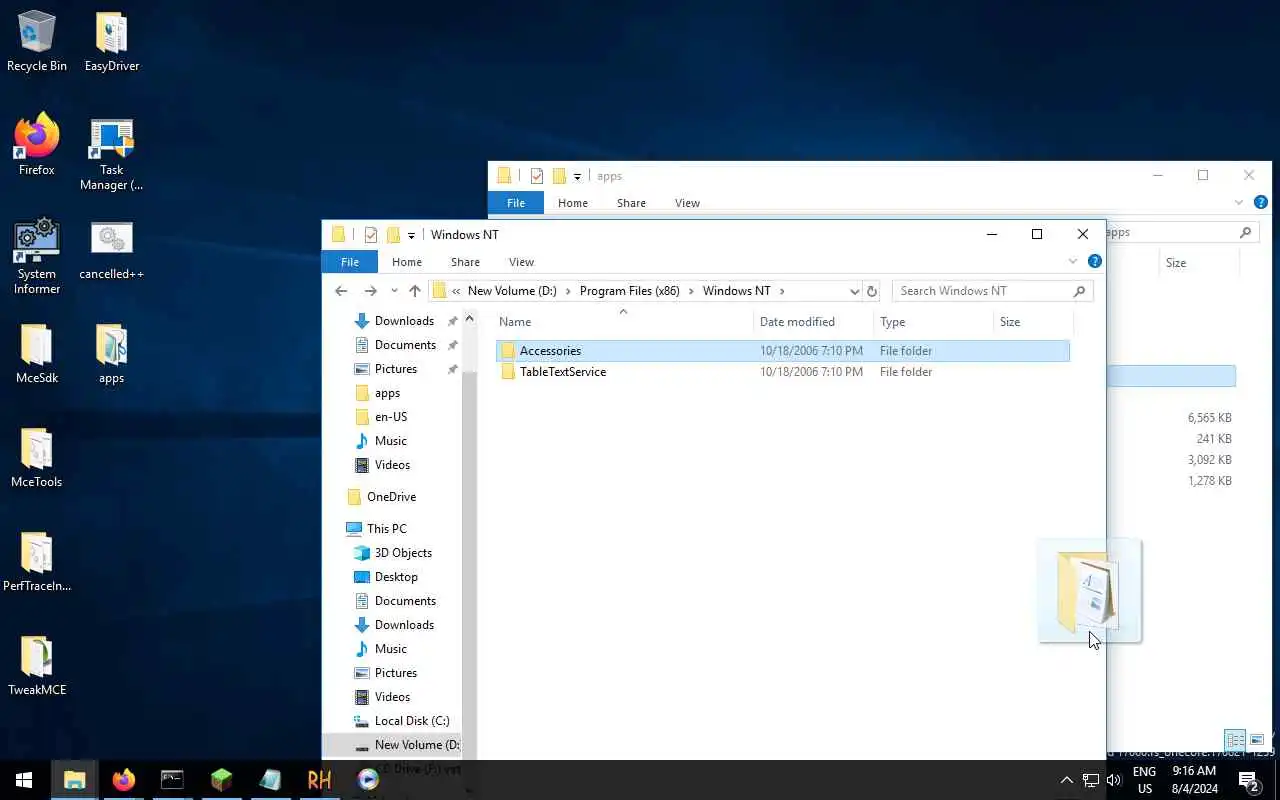Select en-US in the navigation pane

tap(390, 417)
